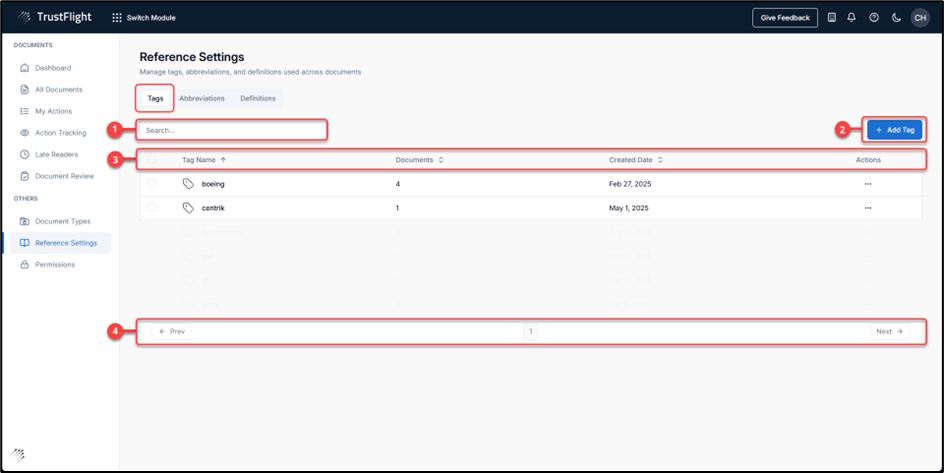Sort by Documents column

(x=419, y=159)
